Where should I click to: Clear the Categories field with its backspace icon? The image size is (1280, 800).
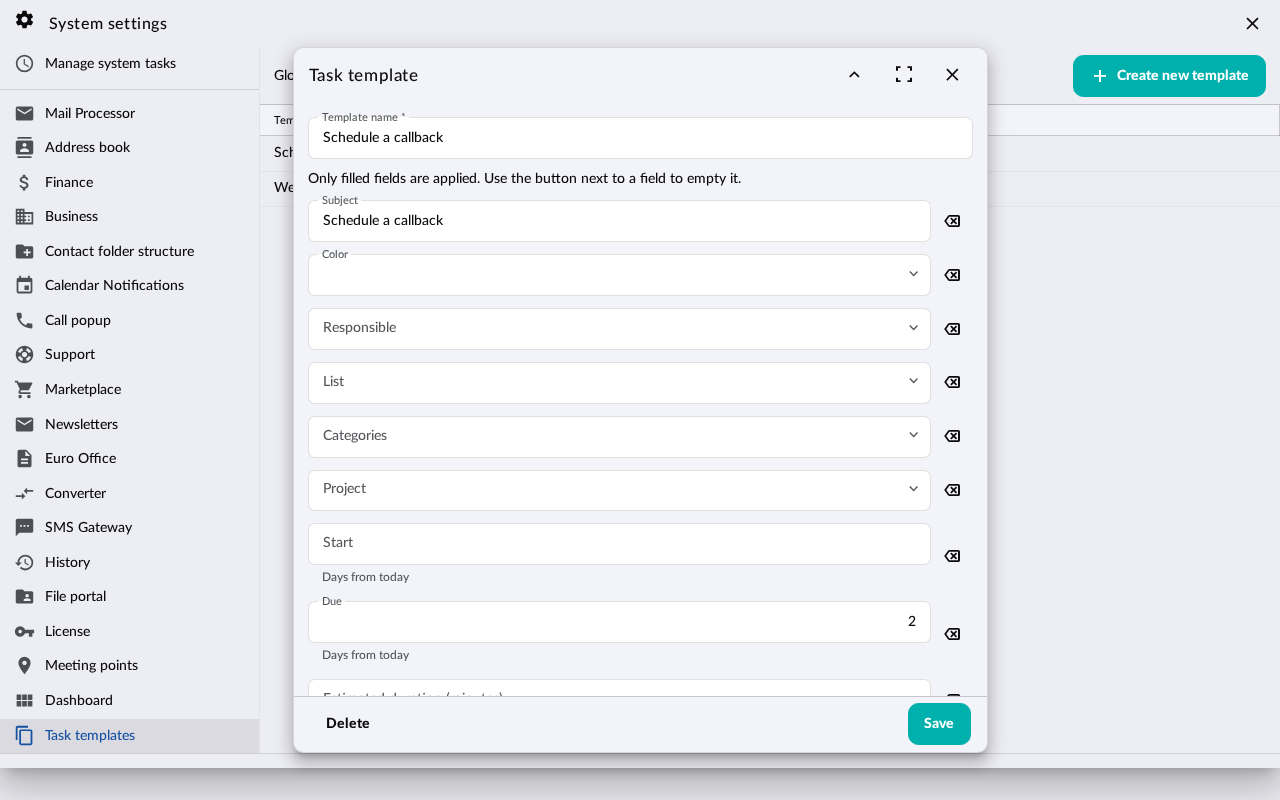952,436
